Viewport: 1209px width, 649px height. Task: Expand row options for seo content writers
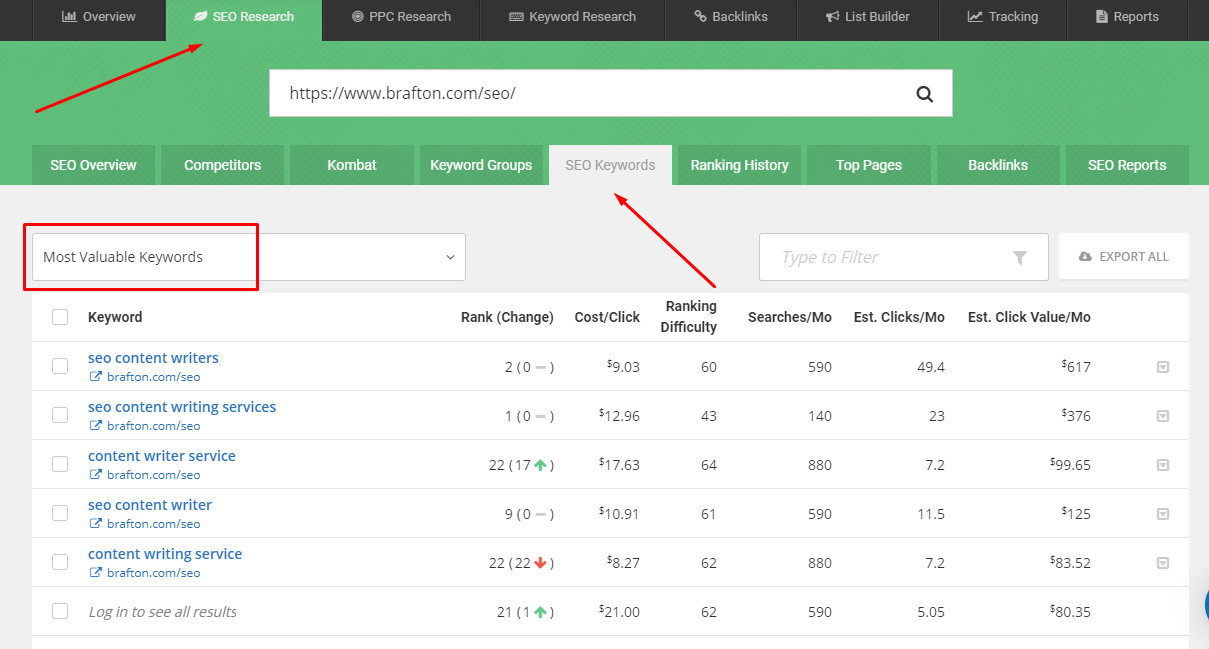click(1162, 367)
